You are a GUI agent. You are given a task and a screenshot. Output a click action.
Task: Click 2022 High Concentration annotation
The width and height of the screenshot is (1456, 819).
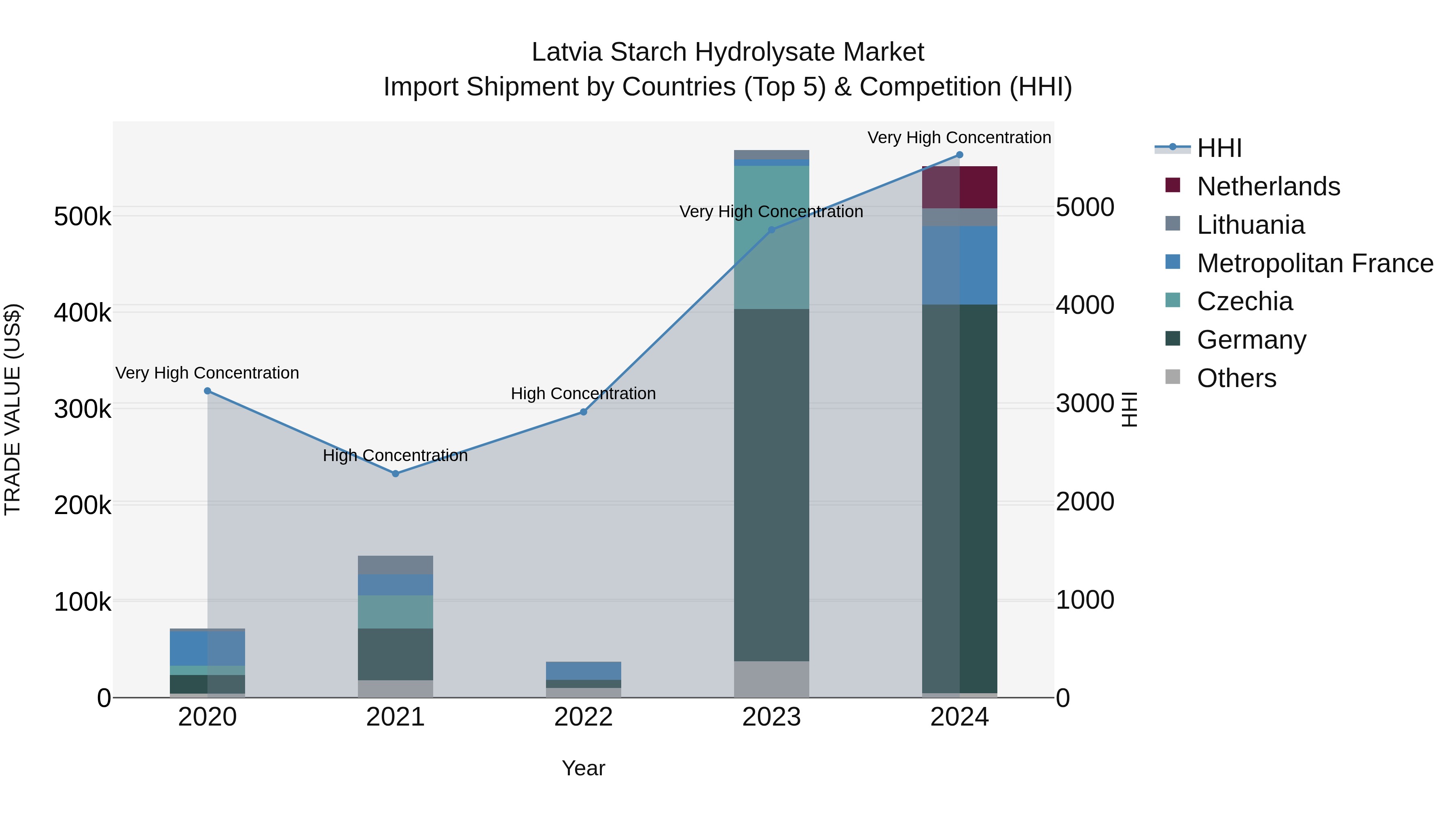point(584,394)
